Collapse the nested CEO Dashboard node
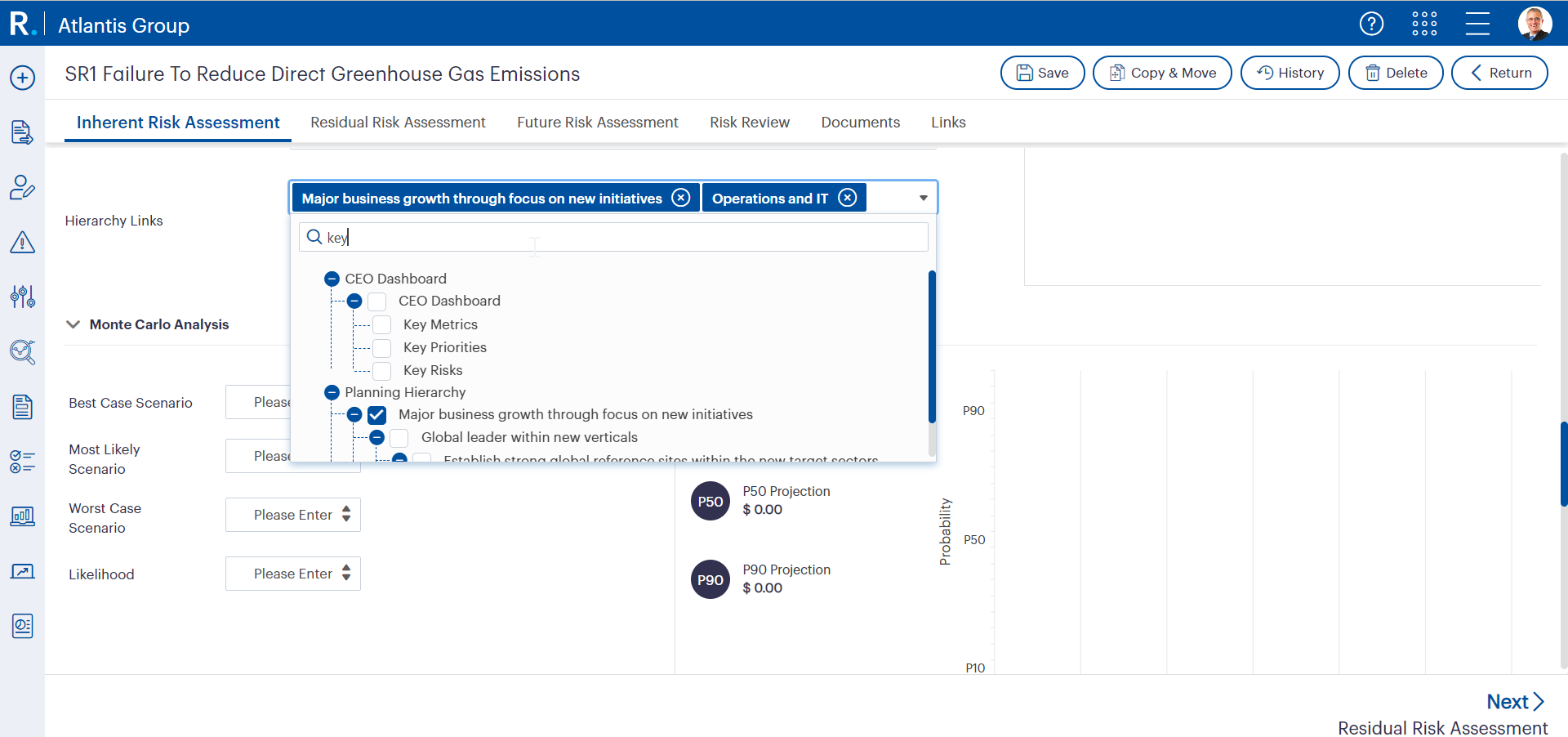 click(x=354, y=301)
